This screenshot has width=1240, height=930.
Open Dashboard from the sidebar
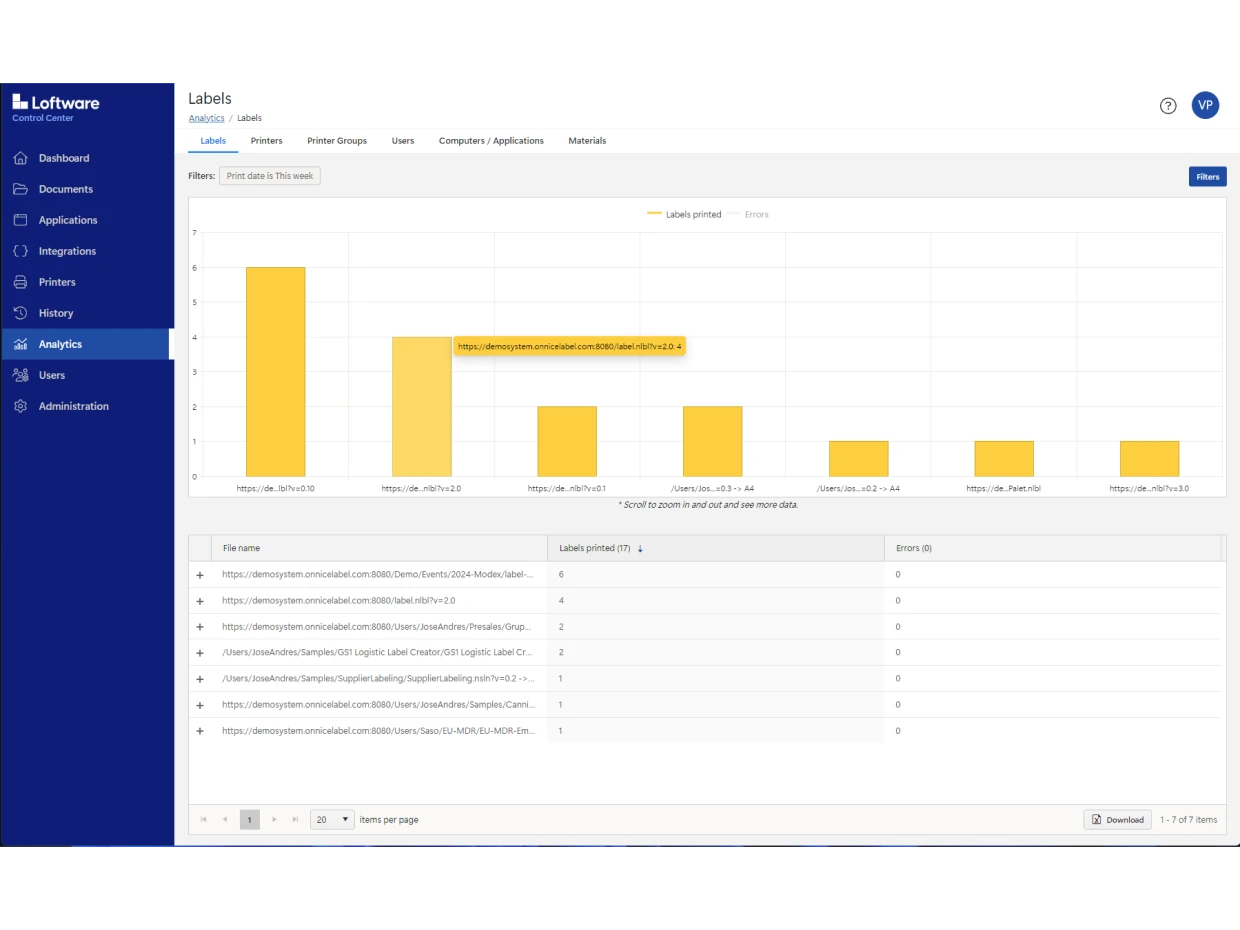coord(64,158)
